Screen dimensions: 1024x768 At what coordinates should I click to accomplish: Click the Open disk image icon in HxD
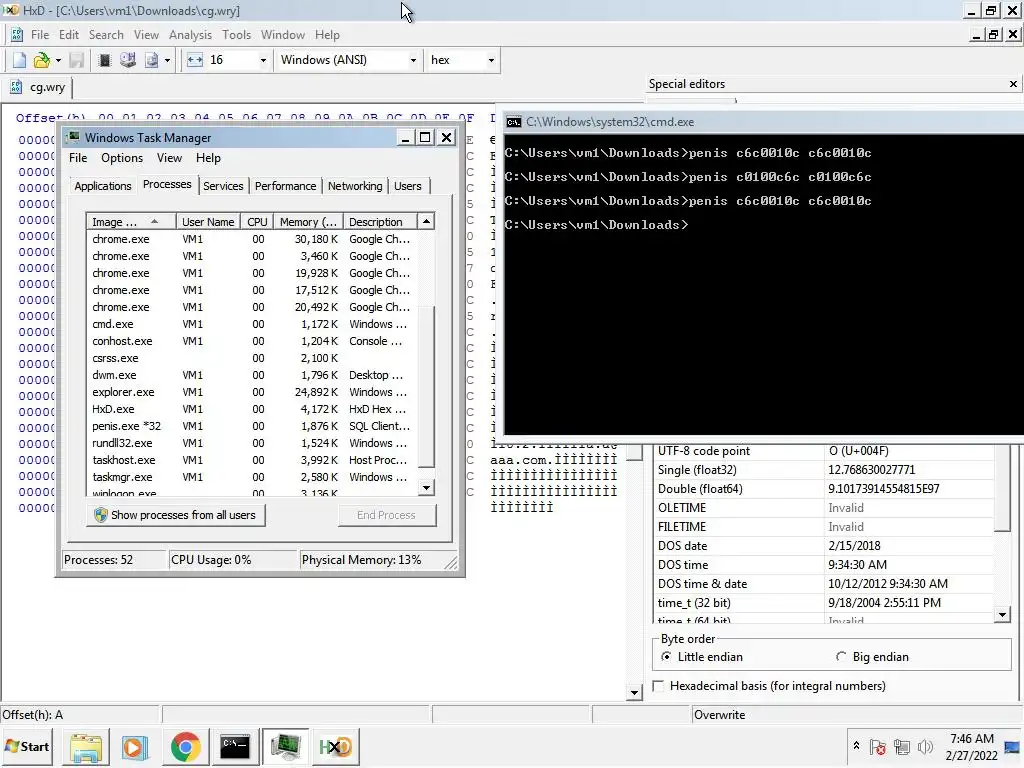point(152,60)
